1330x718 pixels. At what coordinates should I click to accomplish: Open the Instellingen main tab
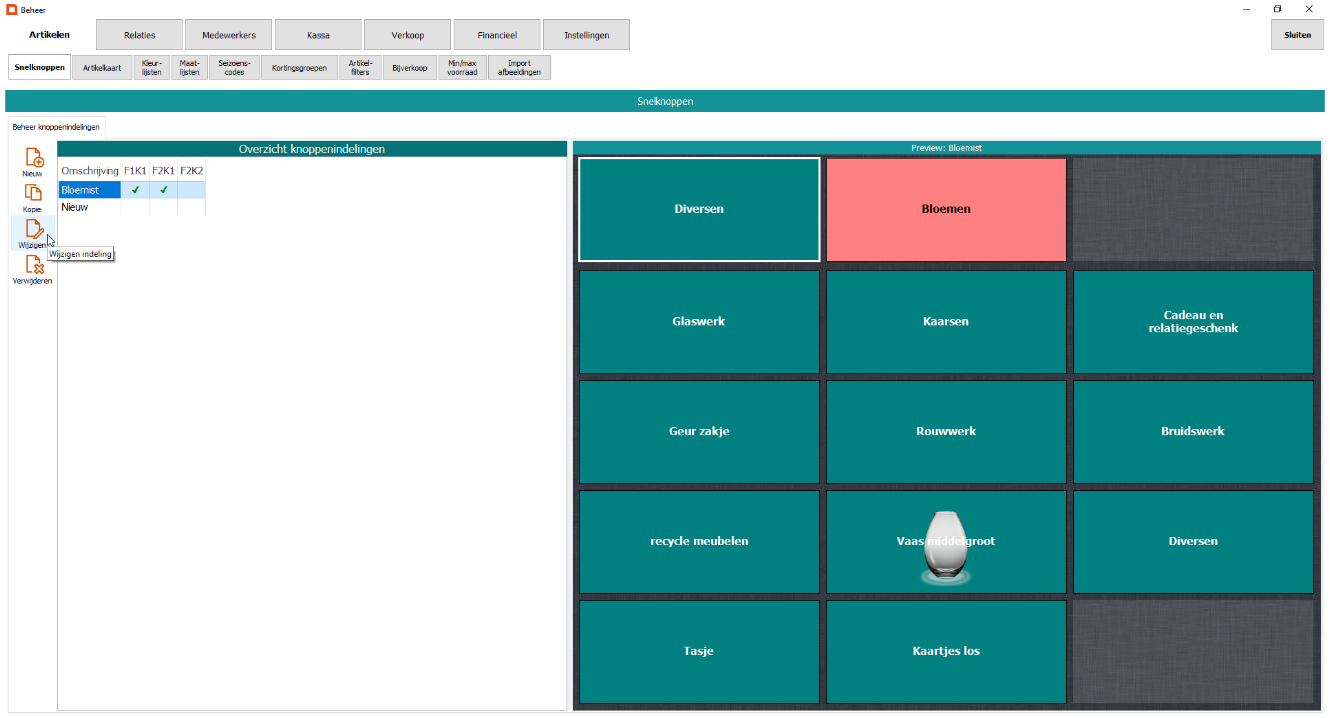[585, 35]
